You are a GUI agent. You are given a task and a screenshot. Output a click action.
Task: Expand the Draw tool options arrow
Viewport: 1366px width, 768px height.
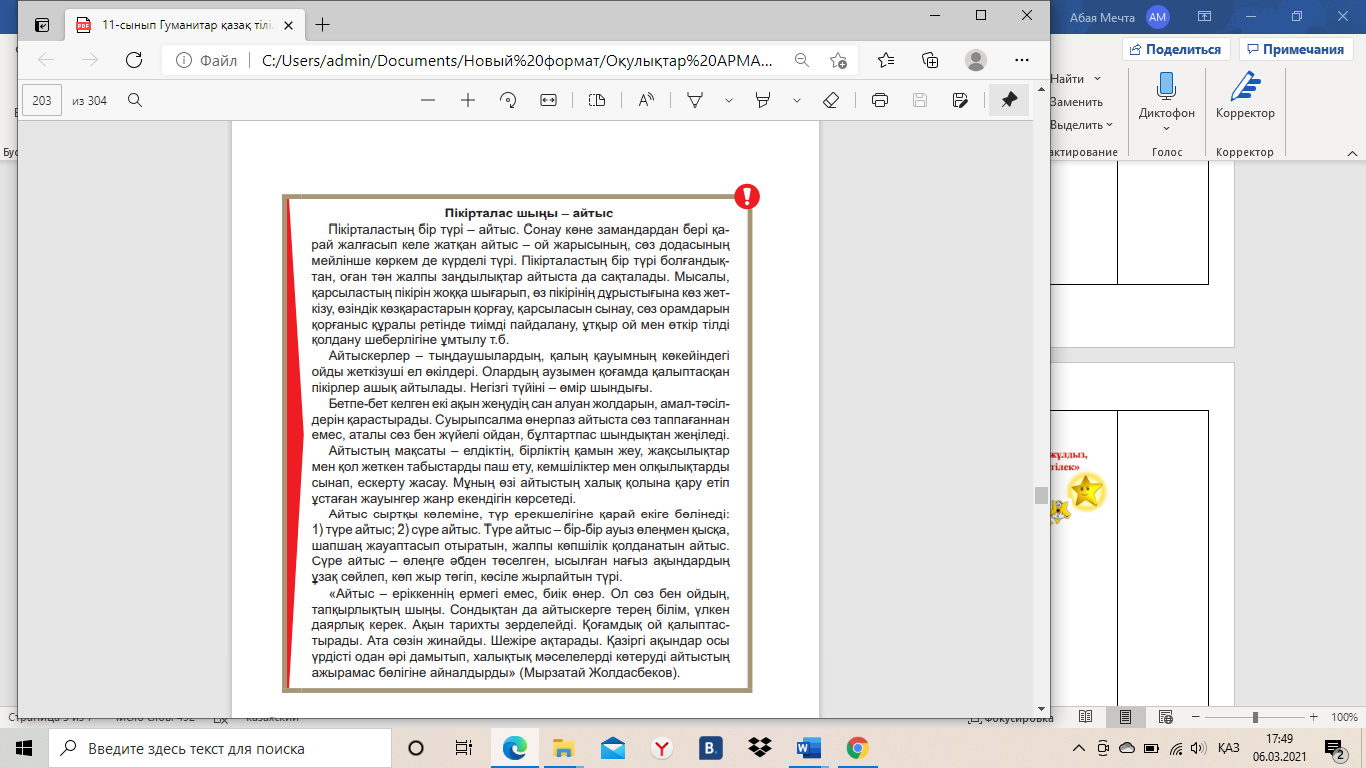click(729, 100)
